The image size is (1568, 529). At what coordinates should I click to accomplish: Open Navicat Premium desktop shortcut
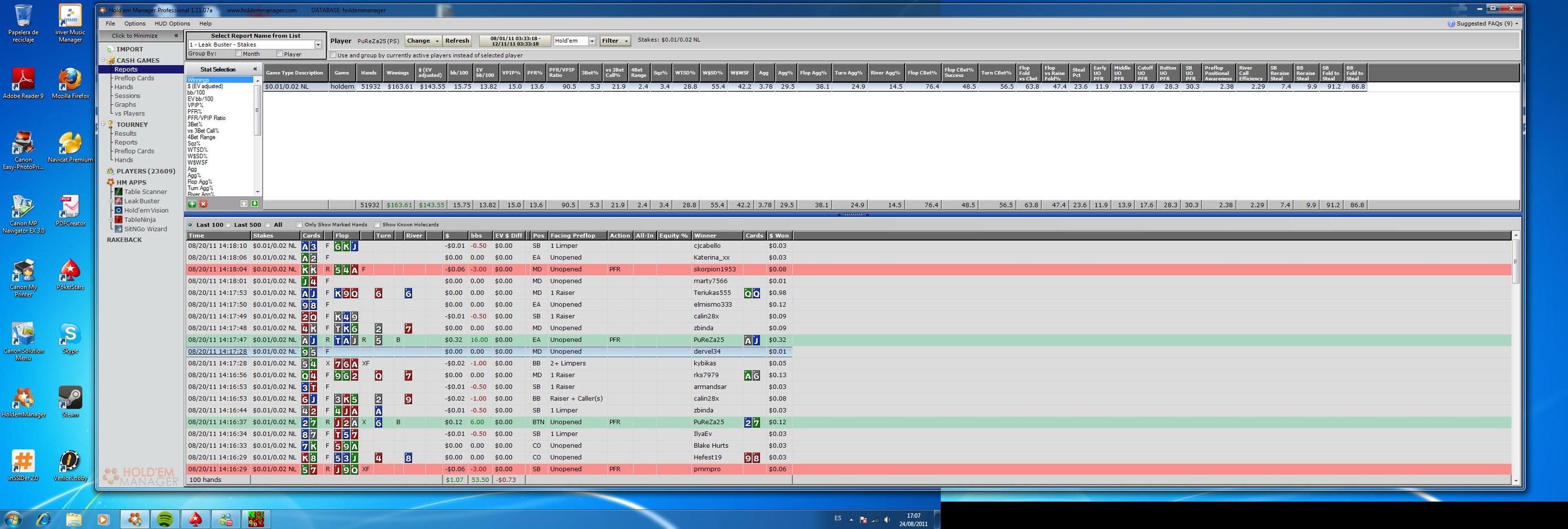pyautogui.click(x=70, y=147)
